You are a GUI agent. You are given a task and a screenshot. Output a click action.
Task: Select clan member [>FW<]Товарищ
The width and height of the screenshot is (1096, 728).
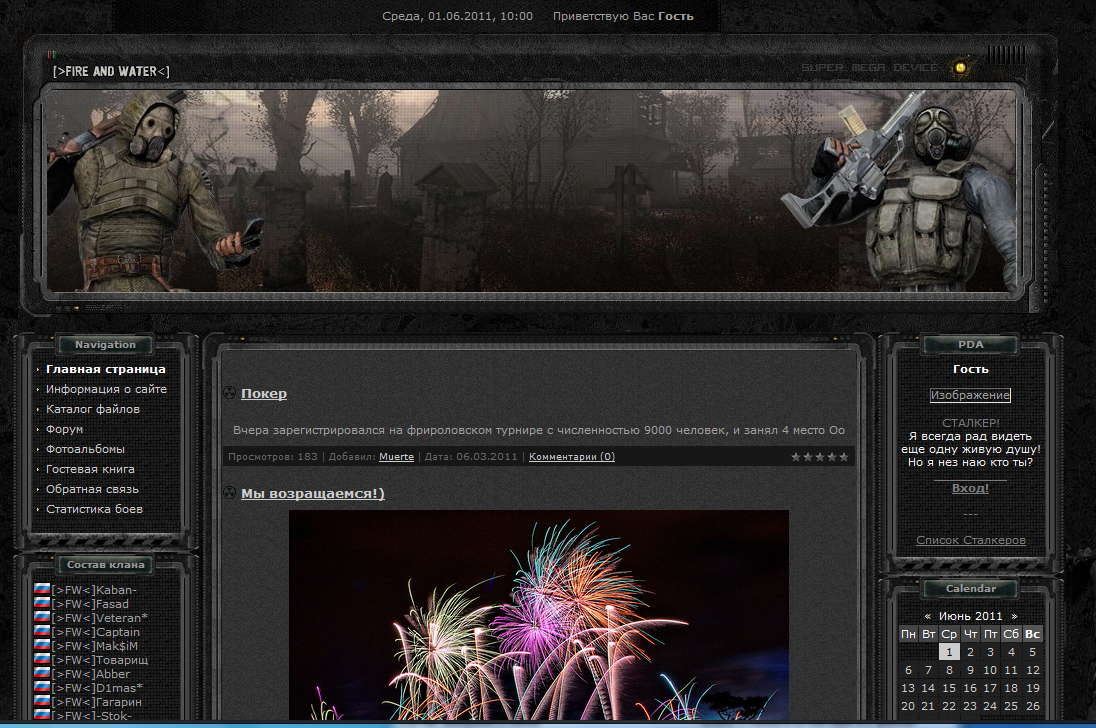tap(100, 660)
